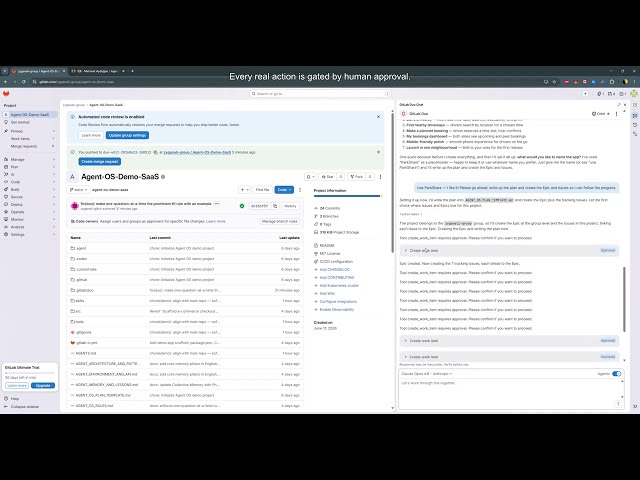Open the .gitignore file
The width and height of the screenshot is (640, 480).
[x=84, y=332]
